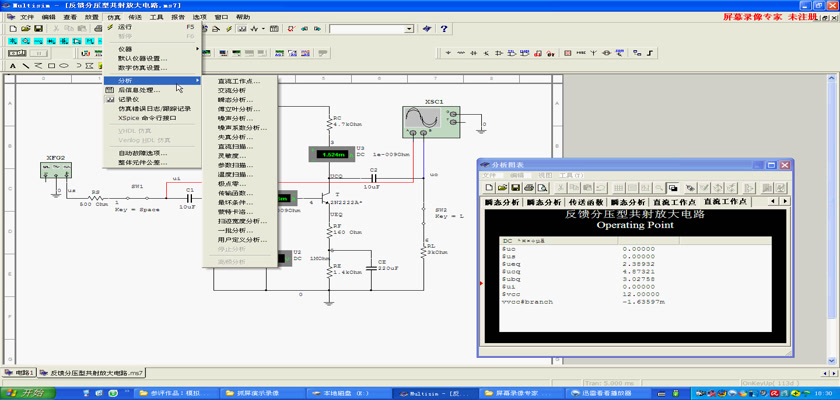Click the tab strip right arrow in Analysis Graphs

pos(785,201)
